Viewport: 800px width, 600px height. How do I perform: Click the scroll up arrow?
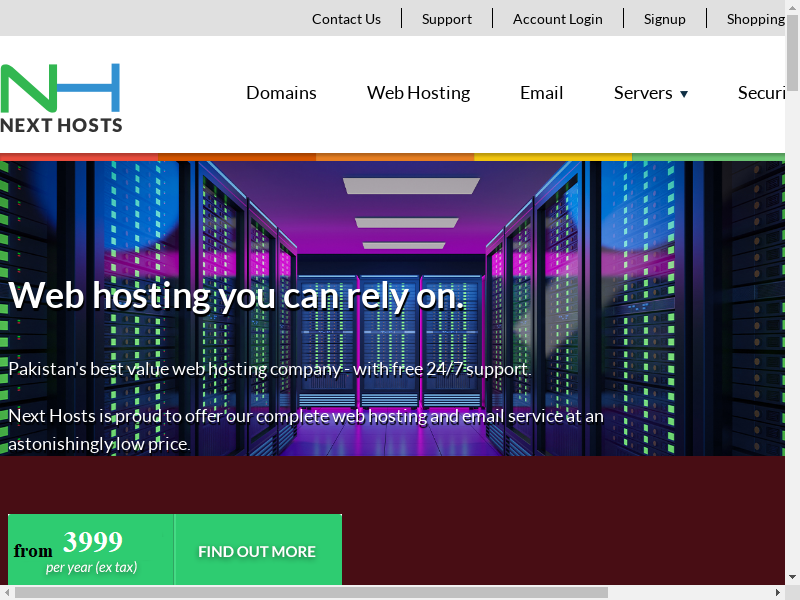(x=792, y=7)
